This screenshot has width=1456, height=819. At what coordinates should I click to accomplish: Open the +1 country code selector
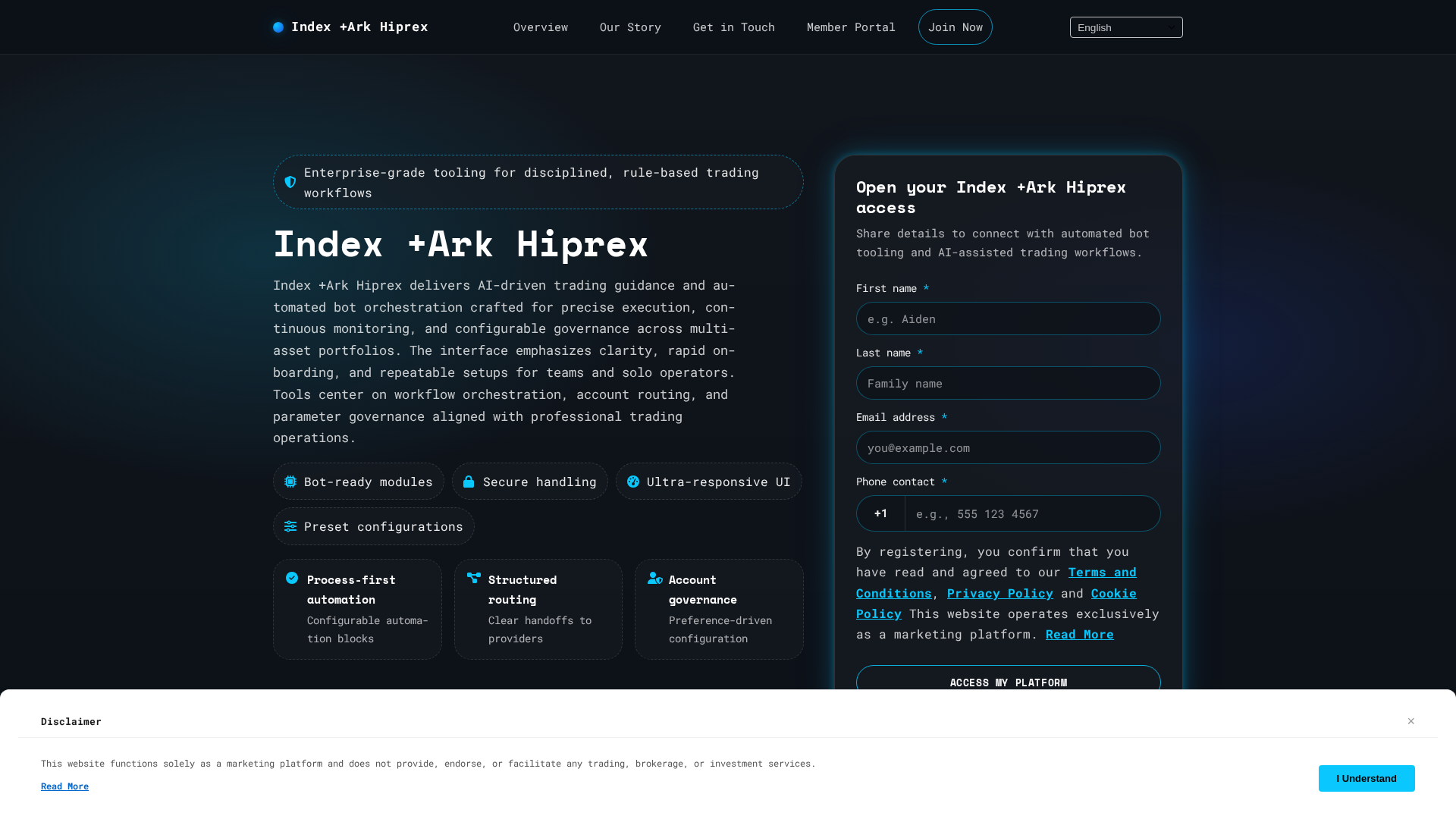880,513
